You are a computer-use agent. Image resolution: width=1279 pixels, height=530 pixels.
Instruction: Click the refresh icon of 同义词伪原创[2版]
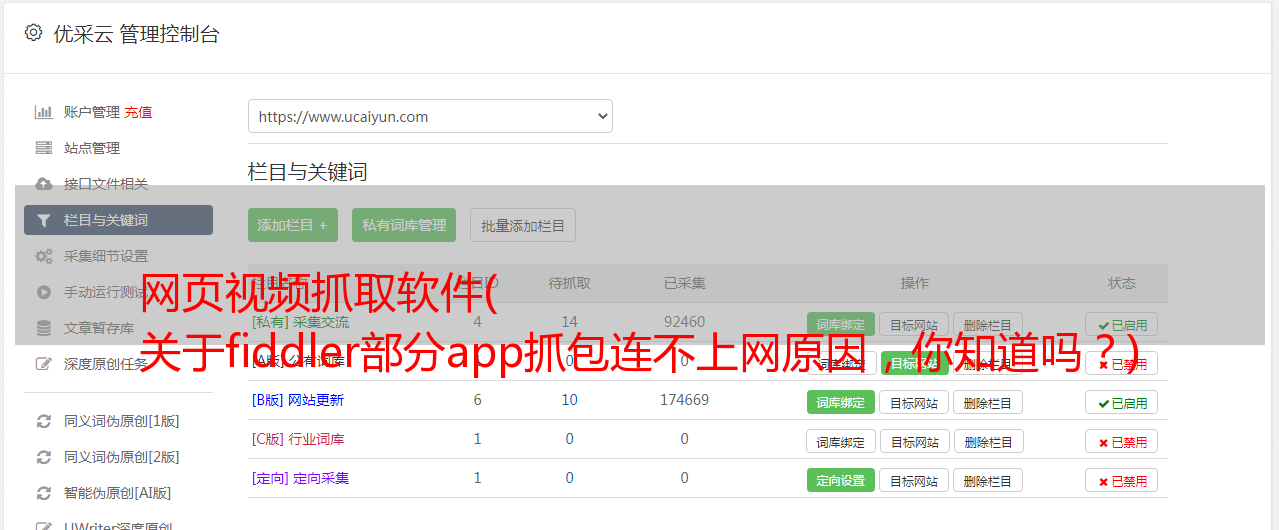[43, 457]
